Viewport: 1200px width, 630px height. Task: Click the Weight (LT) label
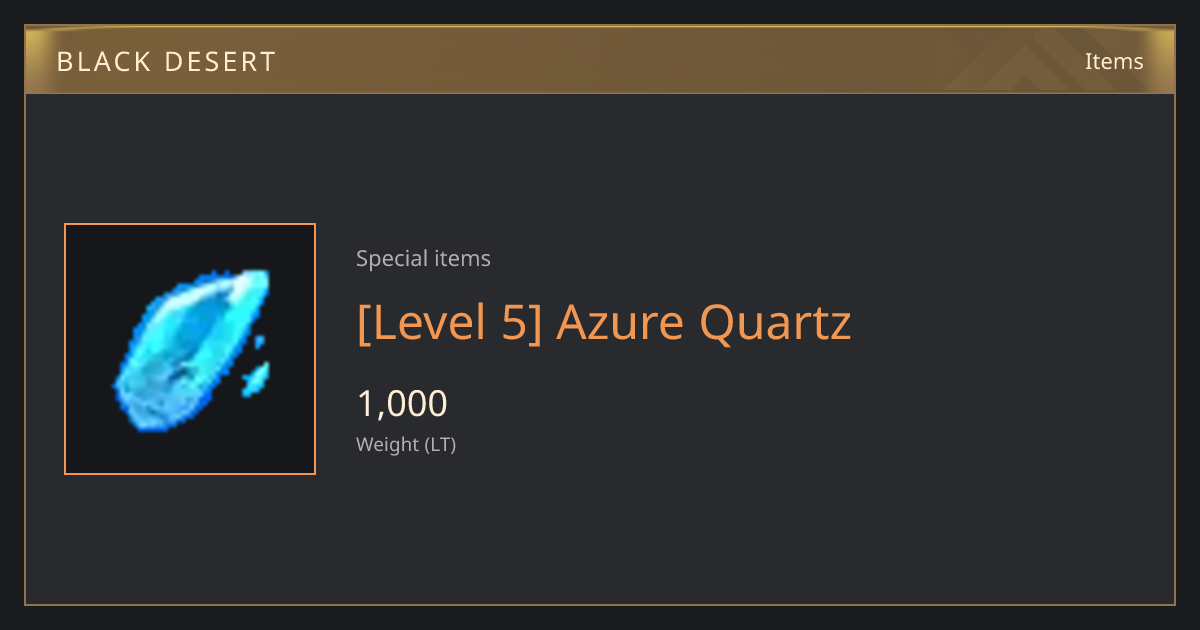(x=406, y=444)
